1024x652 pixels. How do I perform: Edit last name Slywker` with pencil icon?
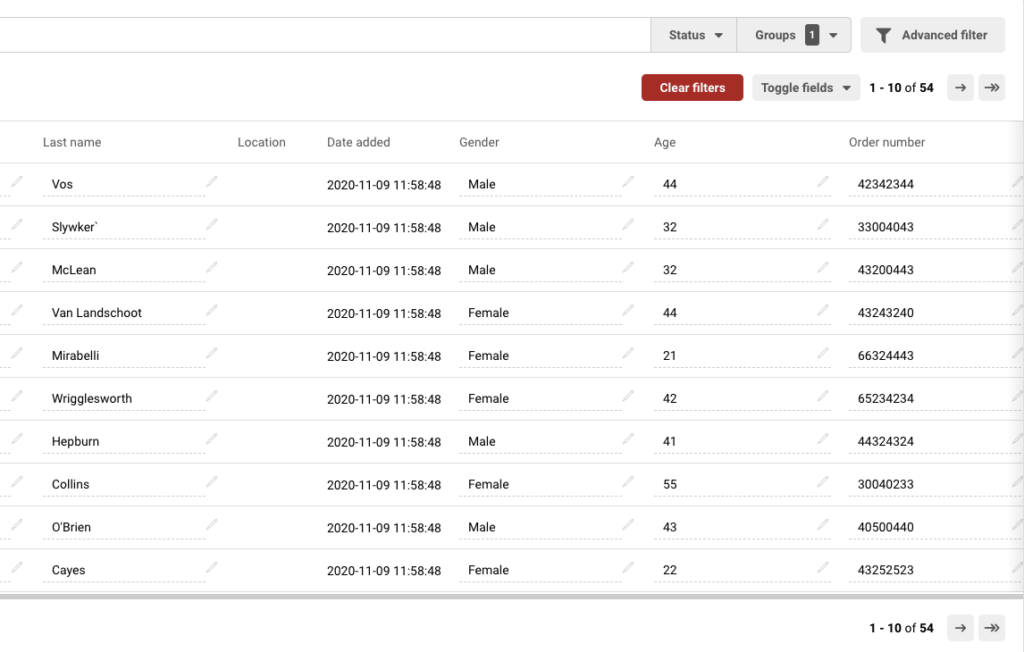point(212,225)
